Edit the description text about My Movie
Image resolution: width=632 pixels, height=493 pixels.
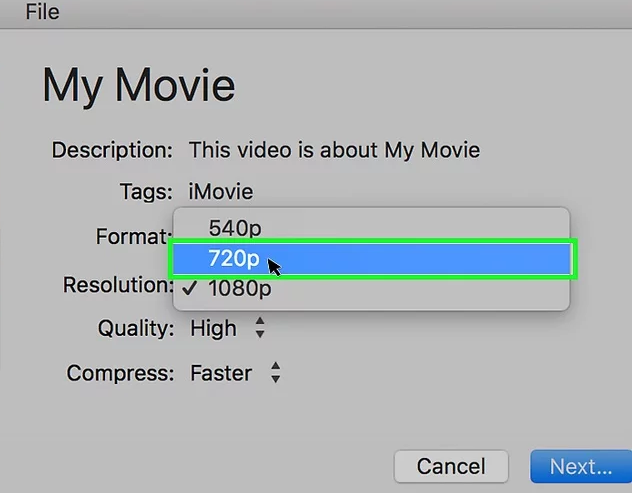tap(334, 151)
